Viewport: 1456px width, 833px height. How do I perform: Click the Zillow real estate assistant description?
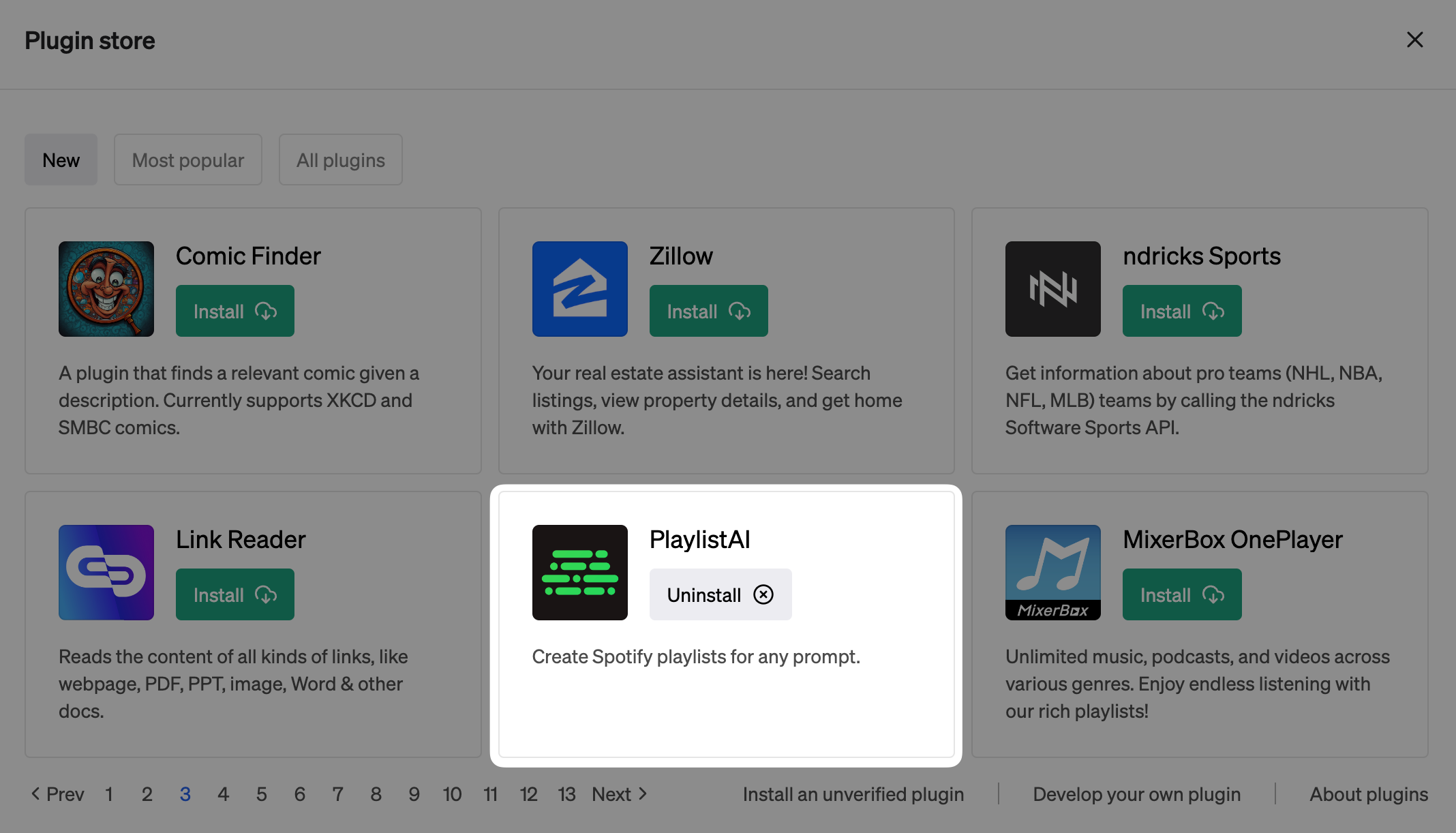tap(717, 400)
